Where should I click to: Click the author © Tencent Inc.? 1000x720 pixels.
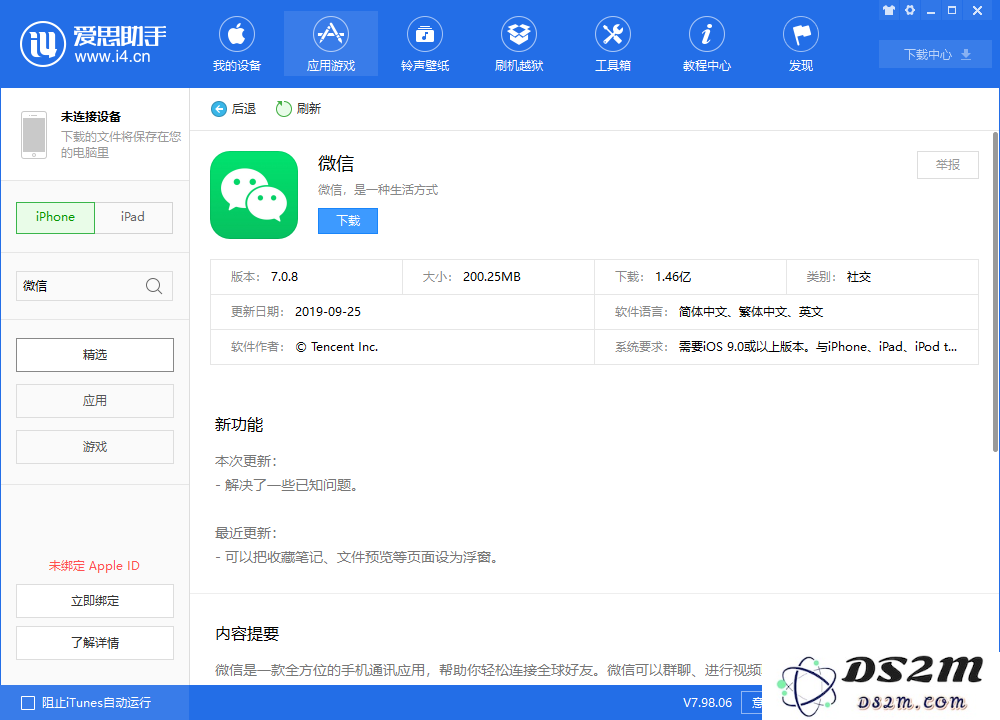(337, 347)
